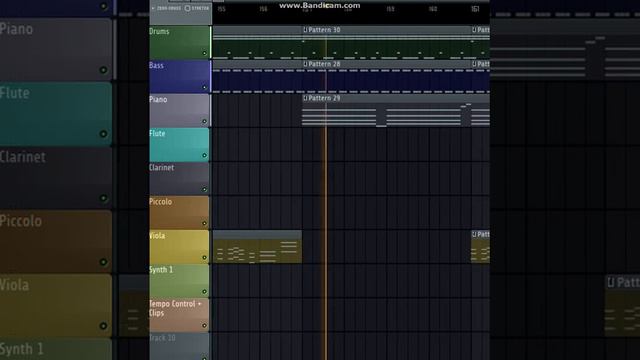Jump to bar 160 on the timeline
640x360 pixels.
(x=433, y=9)
